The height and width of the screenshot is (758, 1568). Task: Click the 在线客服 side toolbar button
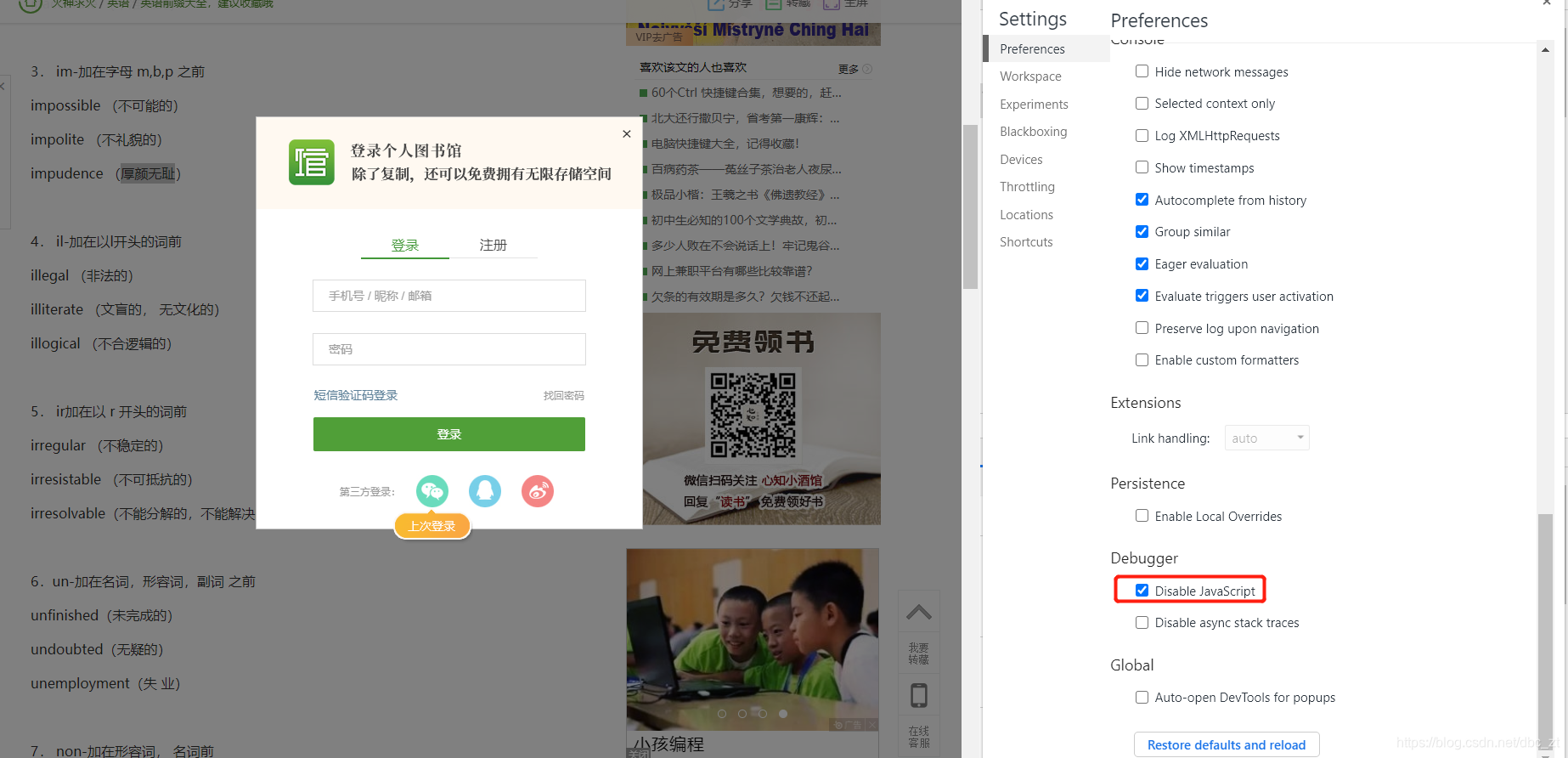[x=919, y=737]
